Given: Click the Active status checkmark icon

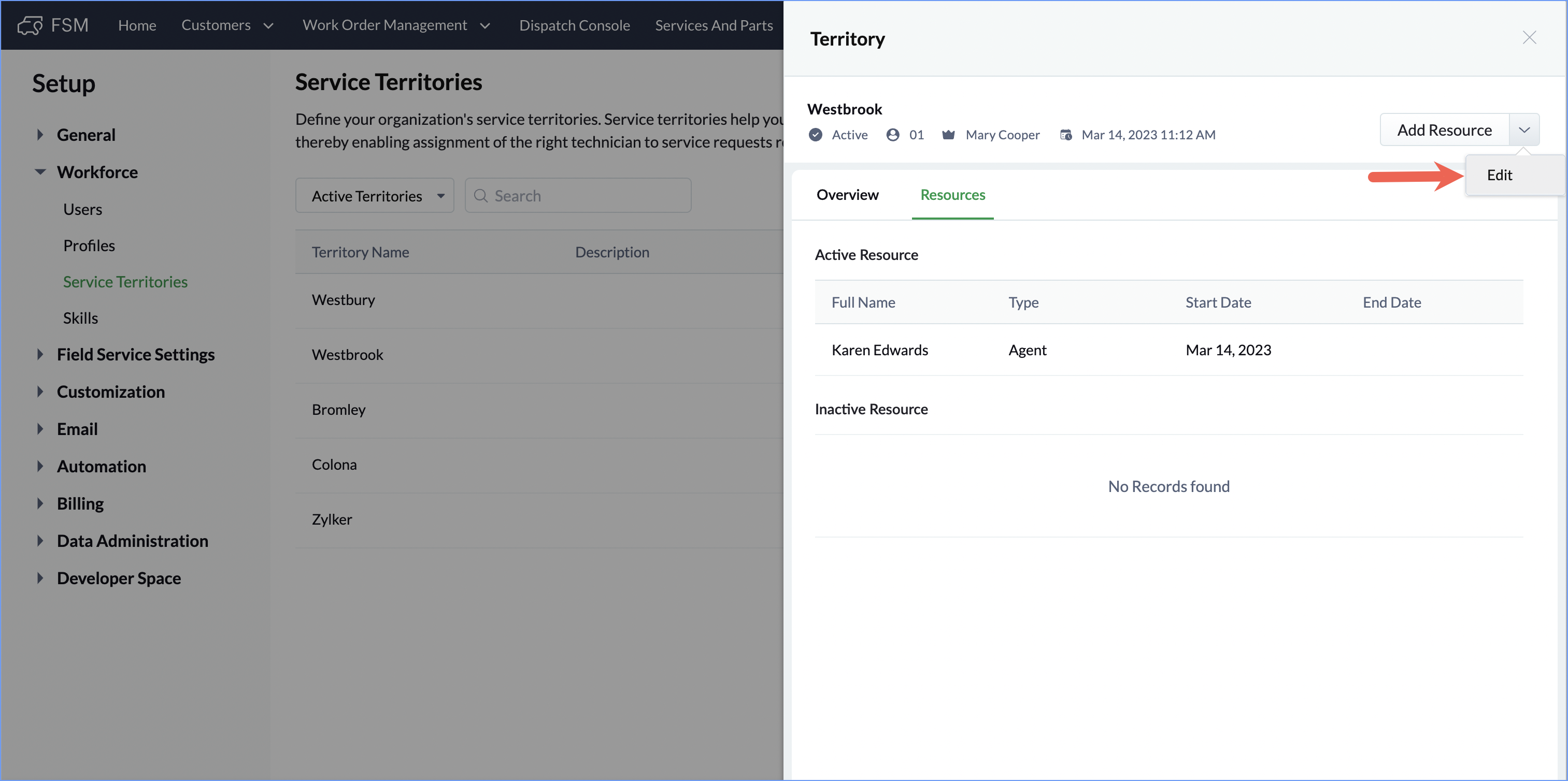Looking at the screenshot, I should click(x=816, y=135).
